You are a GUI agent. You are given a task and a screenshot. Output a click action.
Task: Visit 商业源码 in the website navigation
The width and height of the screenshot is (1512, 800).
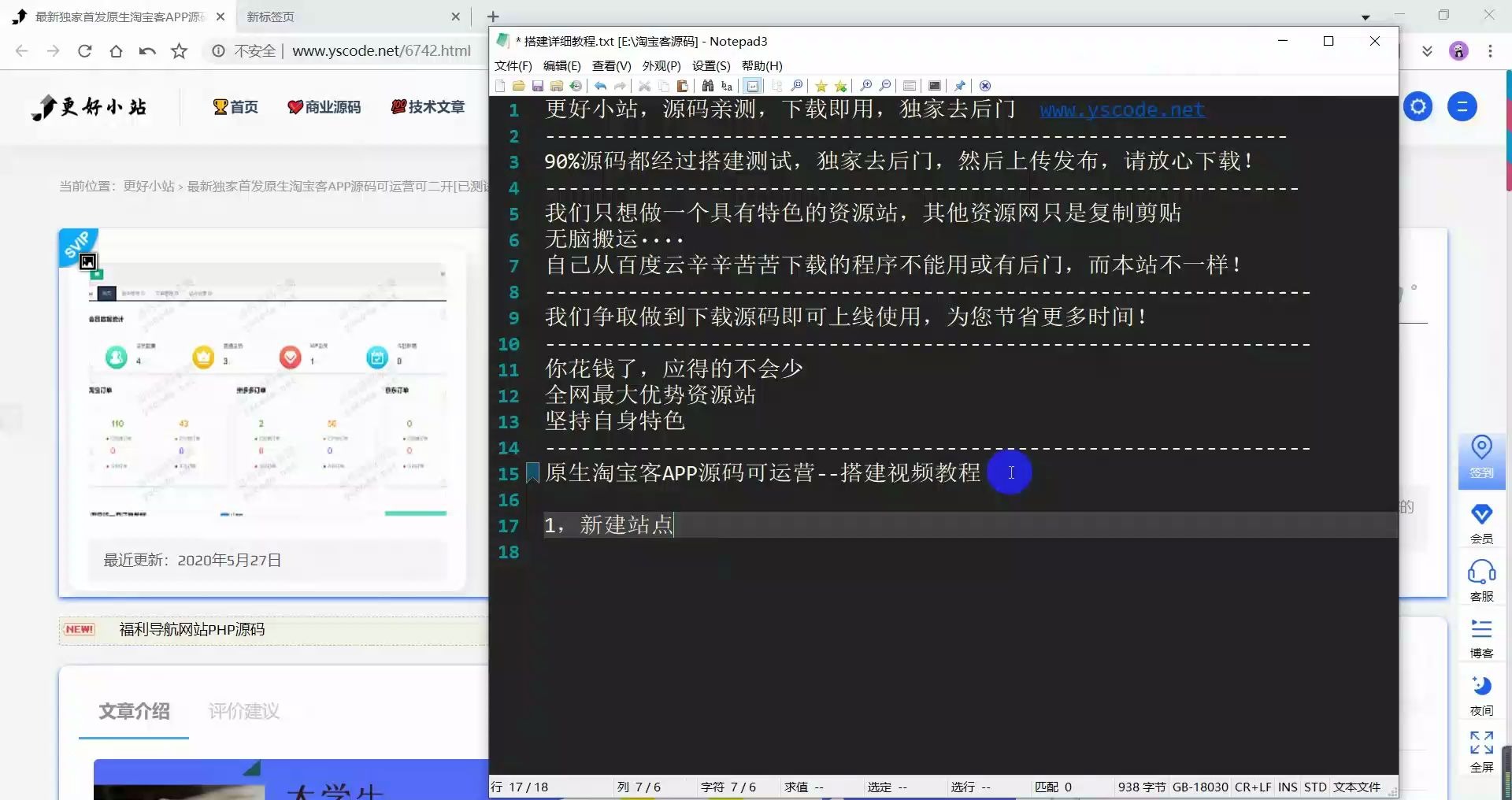[x=334, y=107]
